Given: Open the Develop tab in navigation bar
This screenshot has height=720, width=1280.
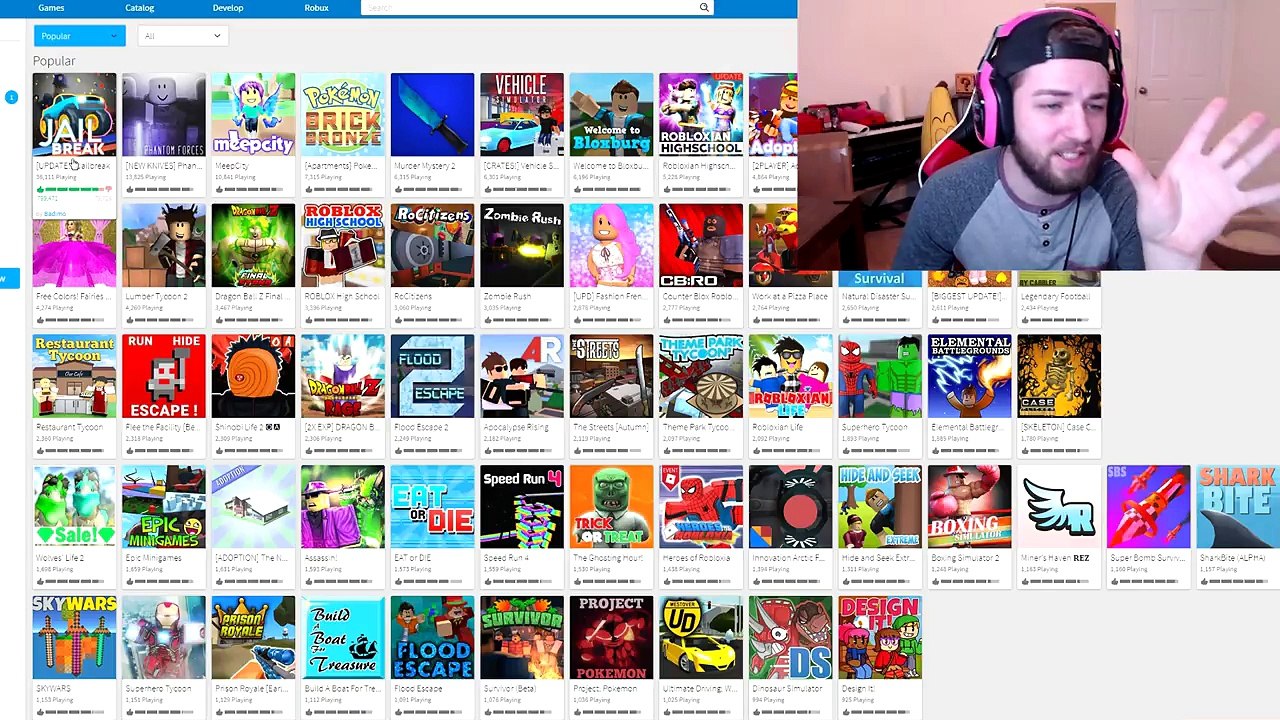Looking at the screenshot, I should (228, 8).
